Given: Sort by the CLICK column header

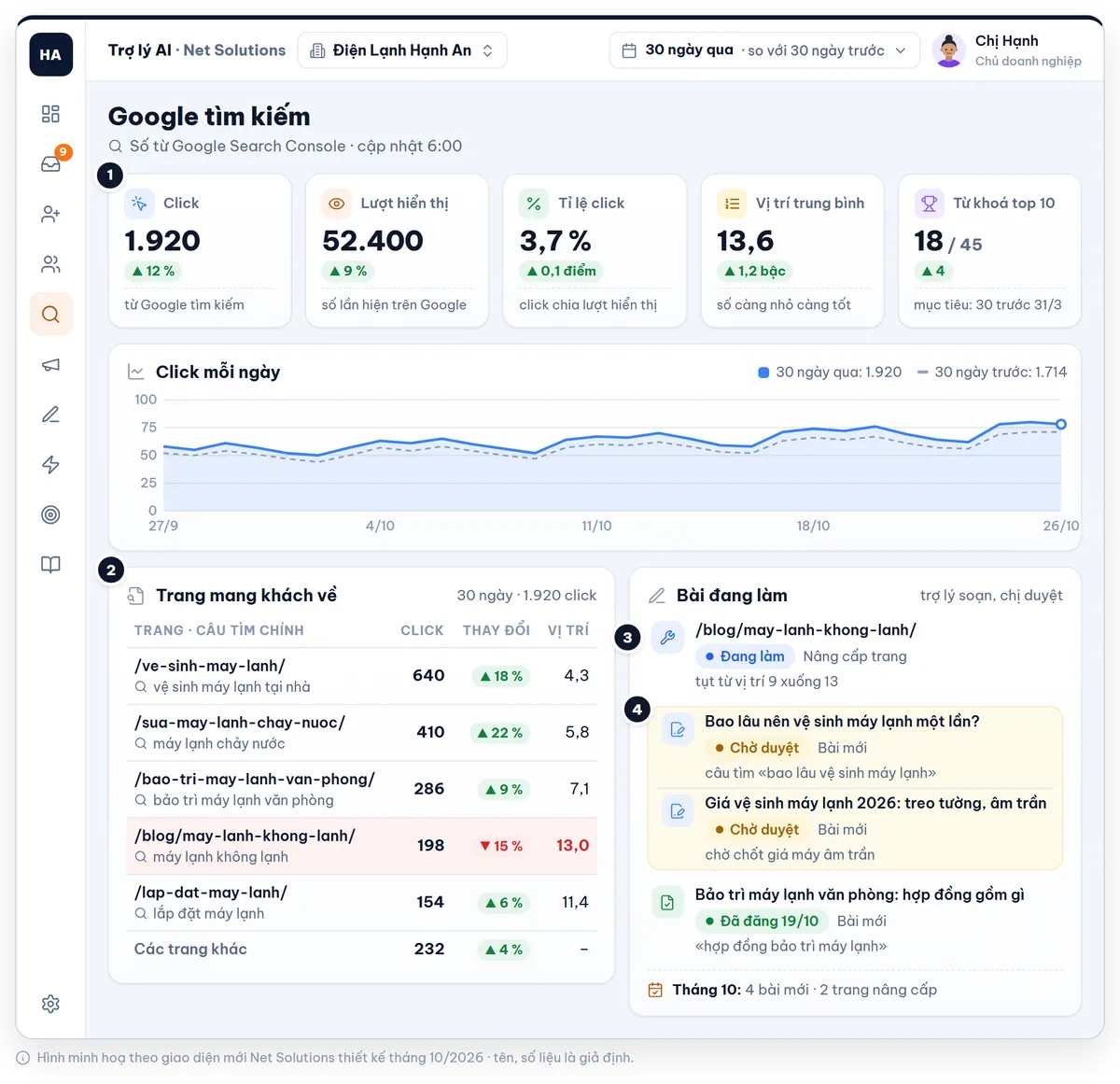Looking at the screenshot, I should pos(422,630).
